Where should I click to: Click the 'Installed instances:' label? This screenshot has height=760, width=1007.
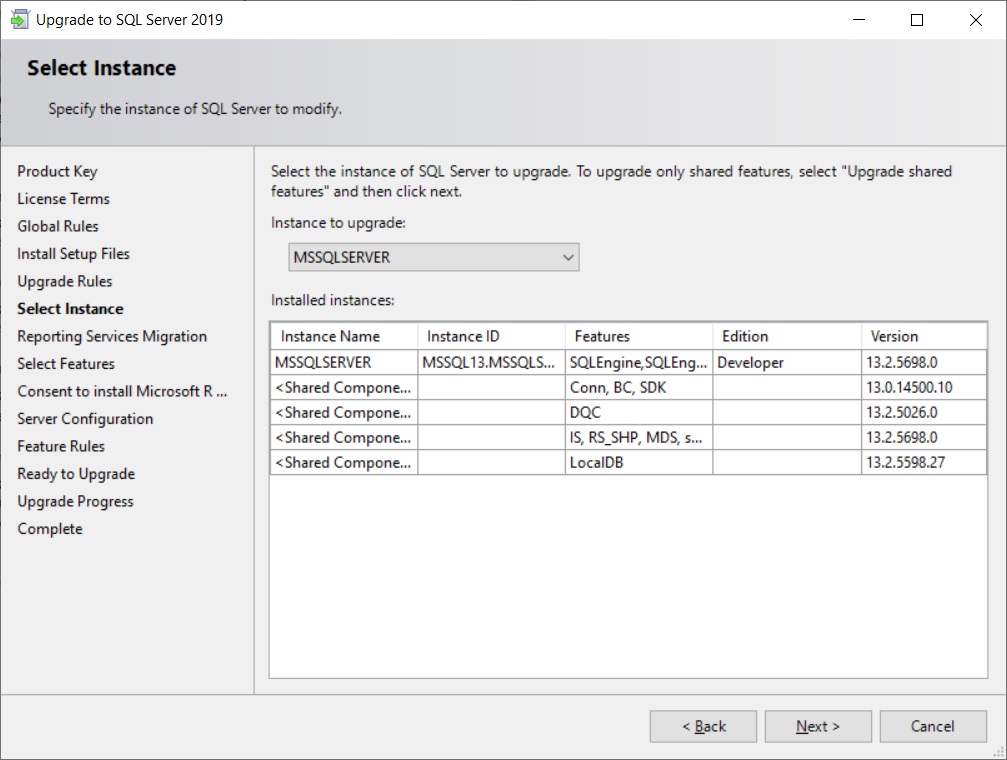[333, 300]
